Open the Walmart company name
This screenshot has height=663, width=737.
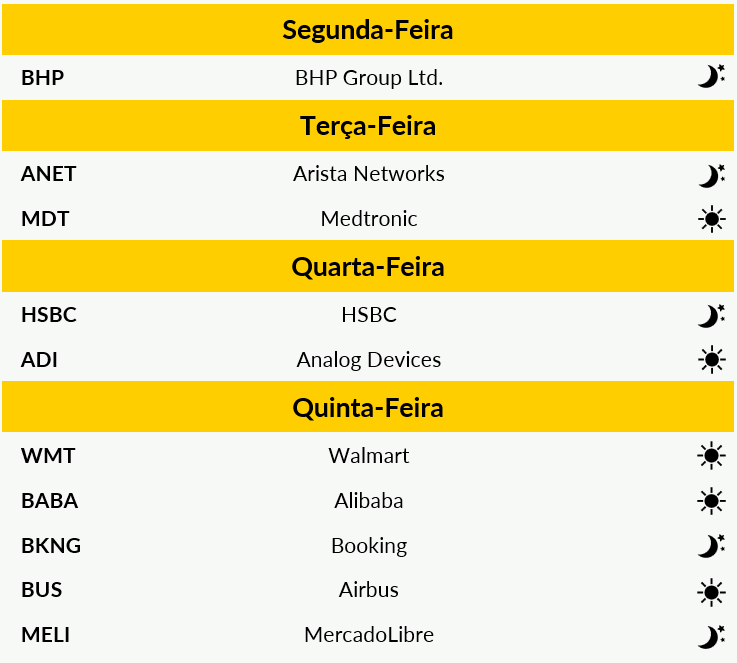[x=369, y=456]
